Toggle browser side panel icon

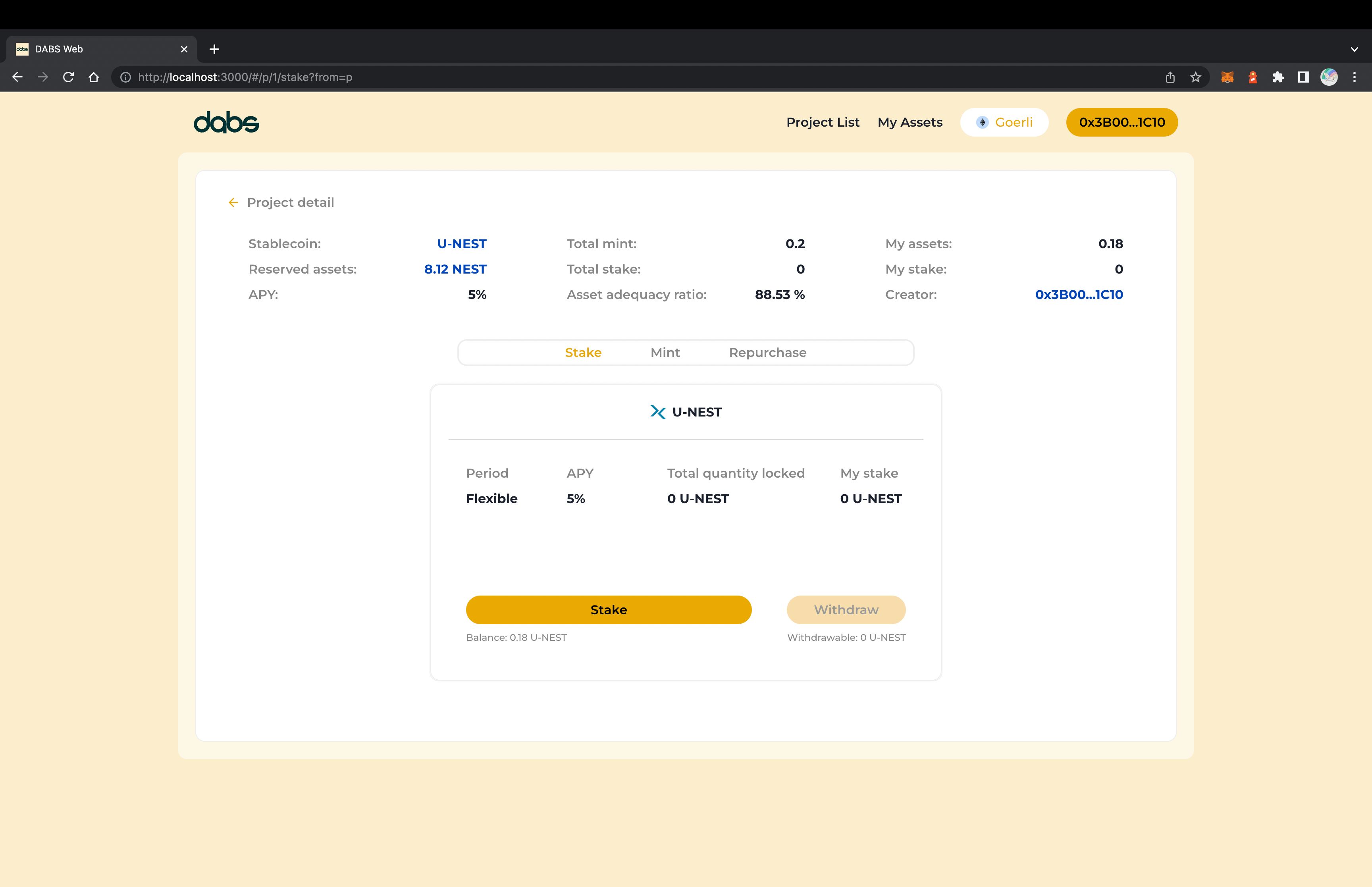click(1303, 77)
